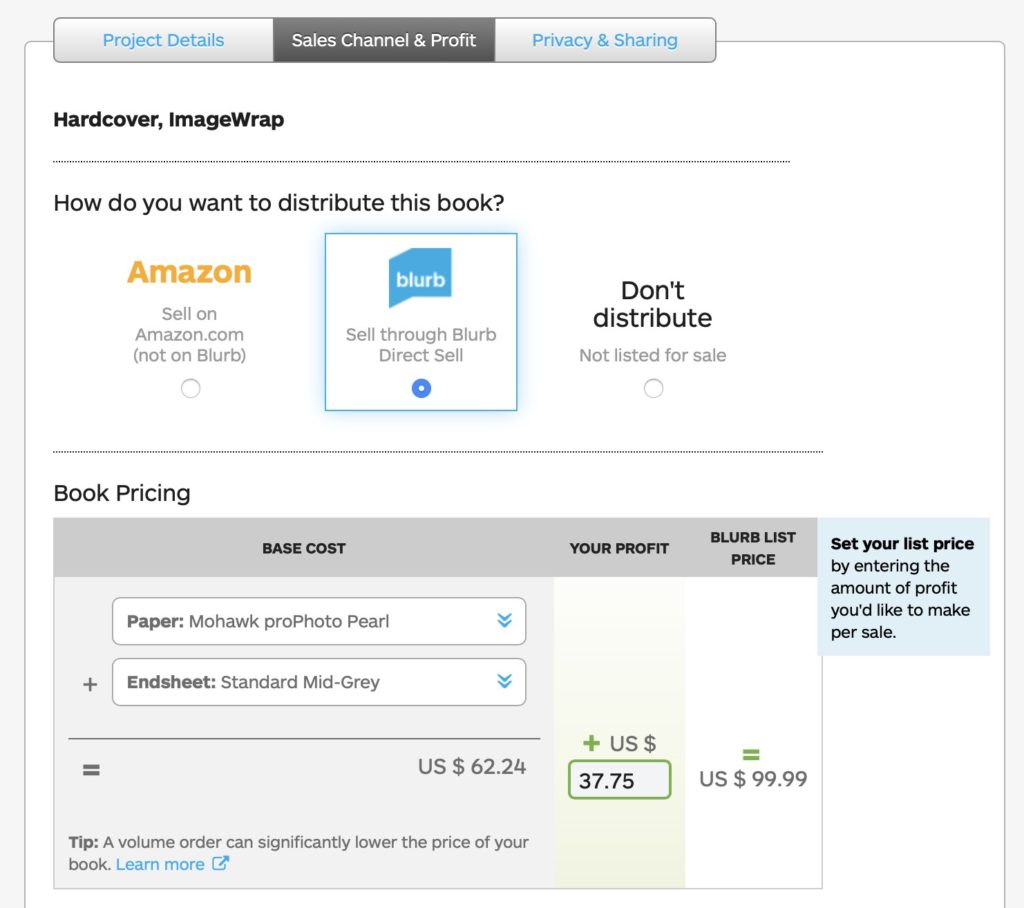Viewport: 1024px width, 908px height.
Task: Click the BASE COST column header
Action: tap(304, 548)
